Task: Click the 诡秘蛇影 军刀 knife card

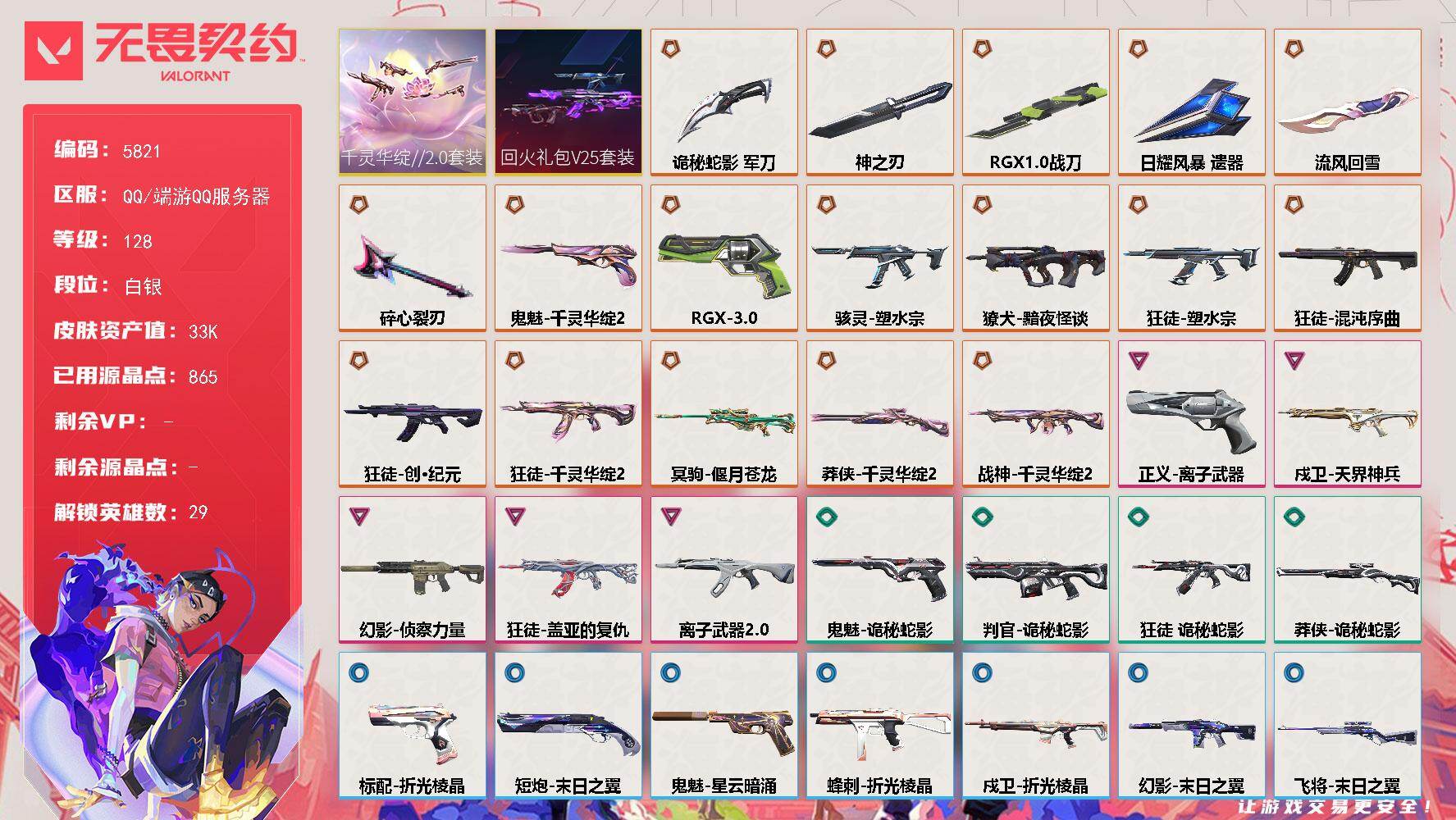Action: coord(723,102)
